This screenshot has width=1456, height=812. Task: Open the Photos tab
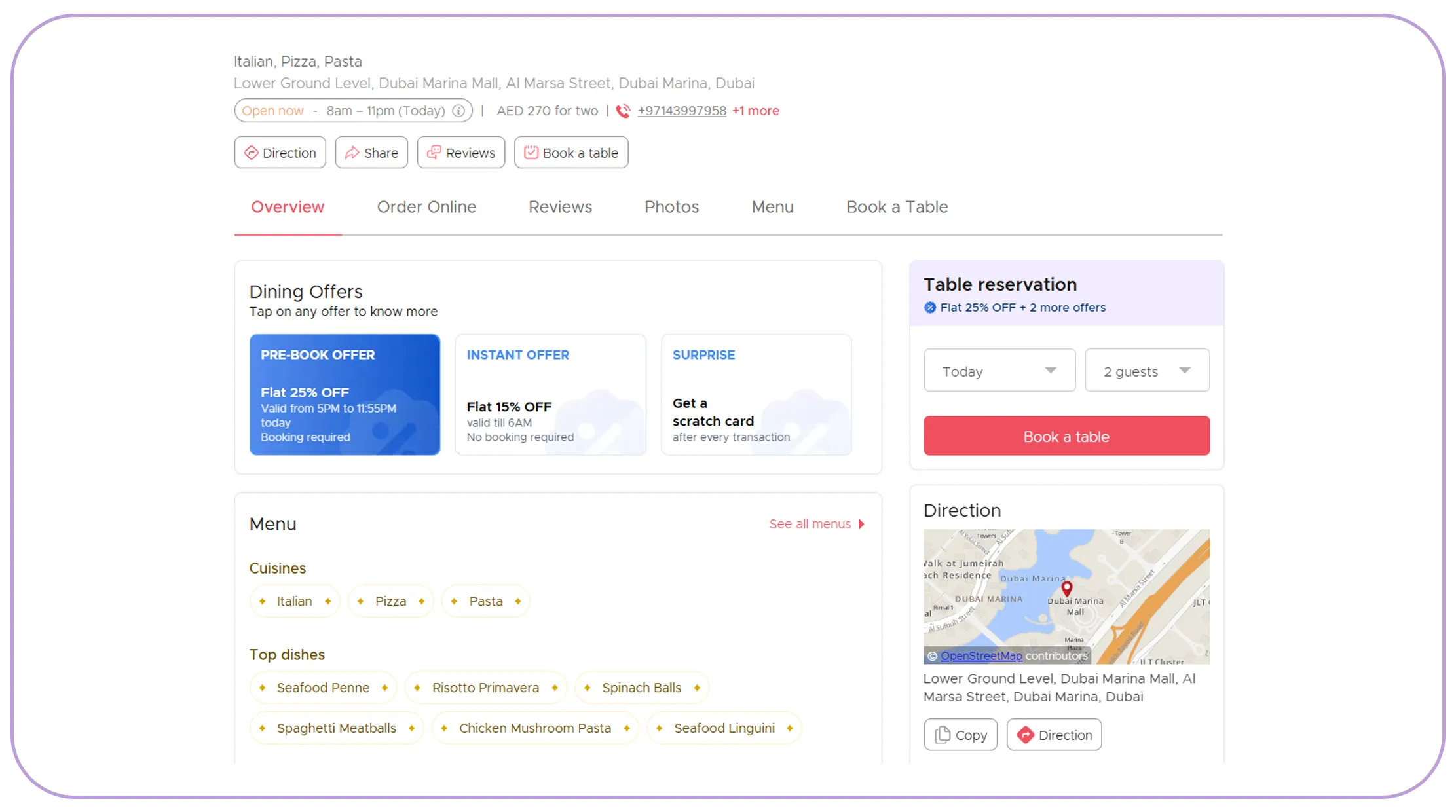671,207
